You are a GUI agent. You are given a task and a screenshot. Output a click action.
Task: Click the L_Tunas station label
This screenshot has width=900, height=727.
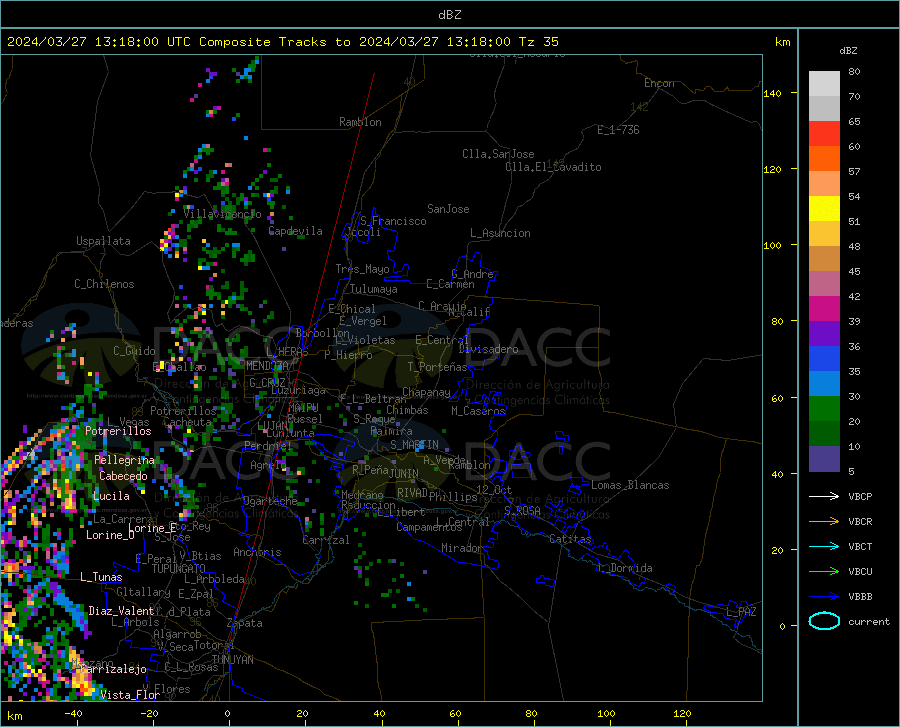pyautogui.click(x=101, y=577)
